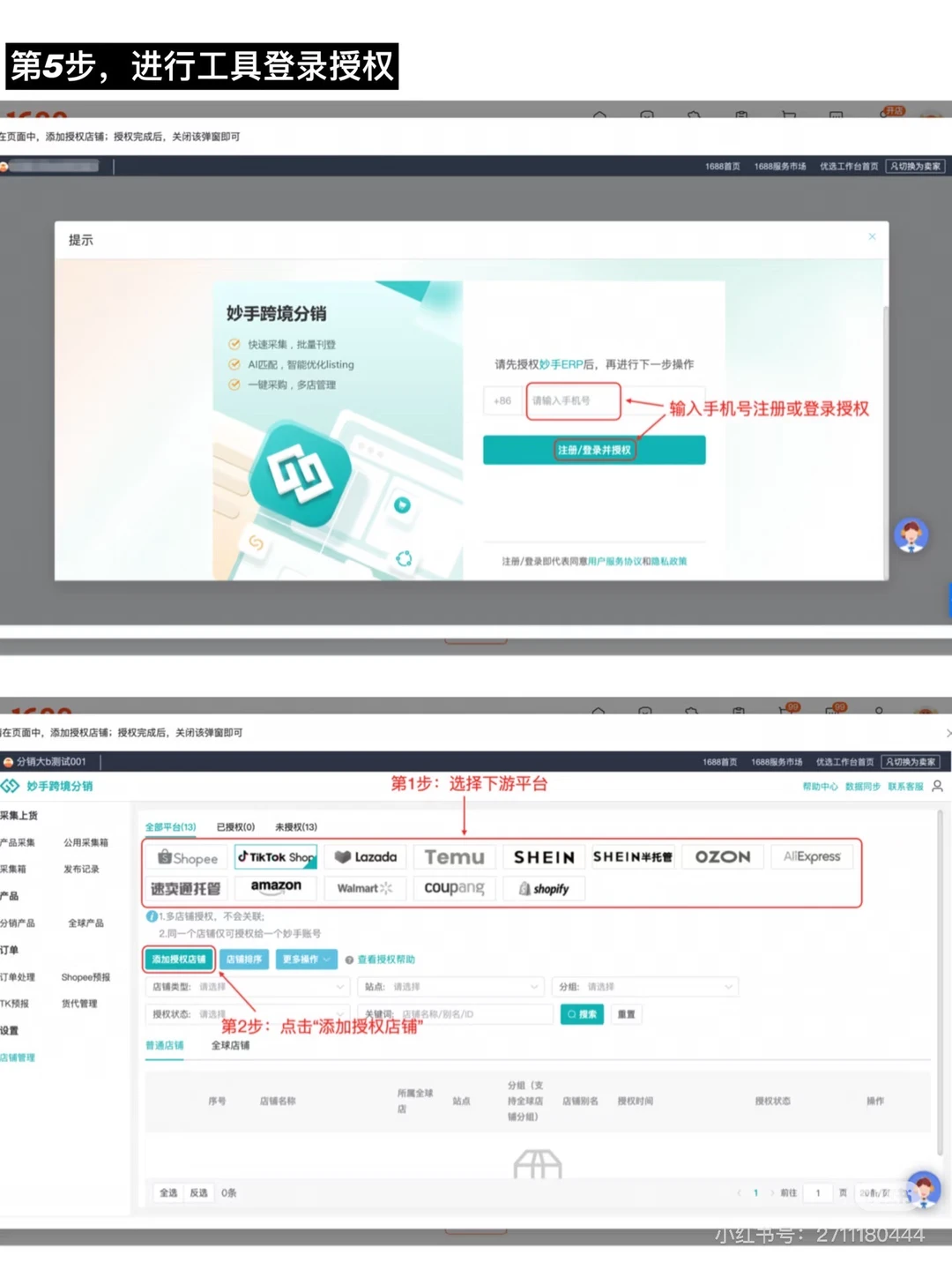Click the 妙手ERP link in the login prompt

[x=562, y=364]
